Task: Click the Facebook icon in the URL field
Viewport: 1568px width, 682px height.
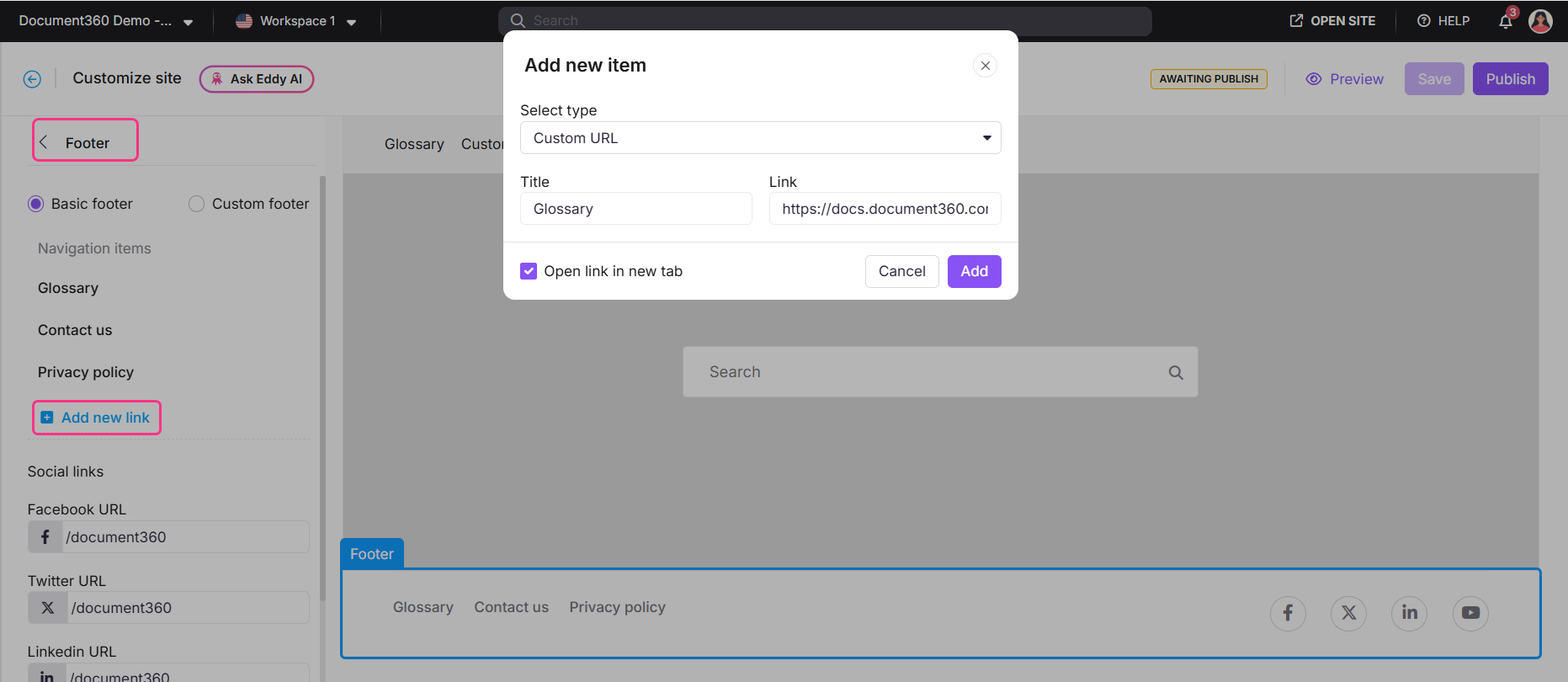Action: tap(45, 537)
